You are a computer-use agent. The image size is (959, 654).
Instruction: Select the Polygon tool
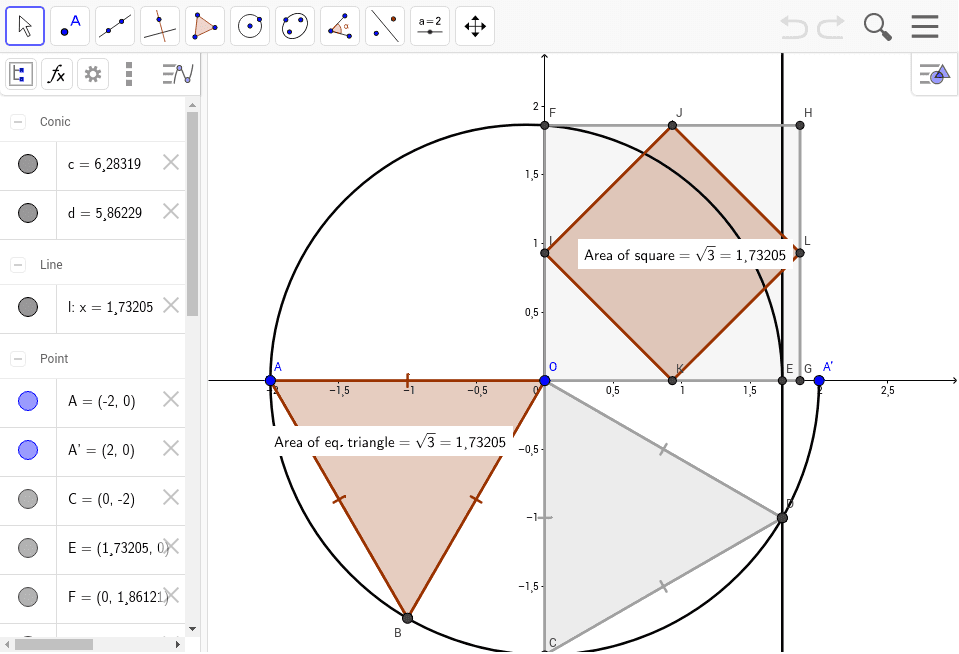(204, 25)
